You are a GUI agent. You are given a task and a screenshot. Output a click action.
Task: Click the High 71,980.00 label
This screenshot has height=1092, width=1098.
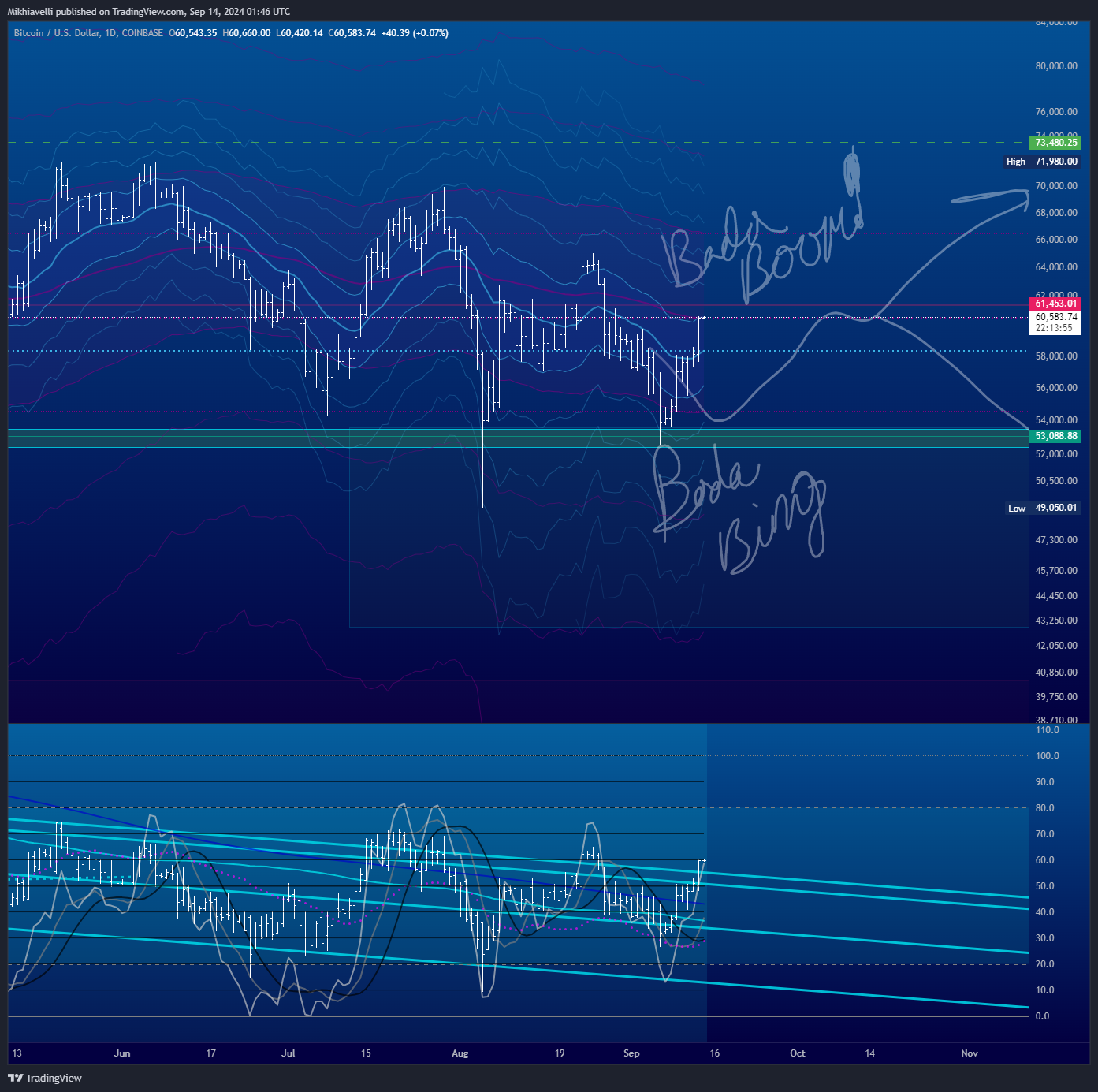[x=1041, y=162]
